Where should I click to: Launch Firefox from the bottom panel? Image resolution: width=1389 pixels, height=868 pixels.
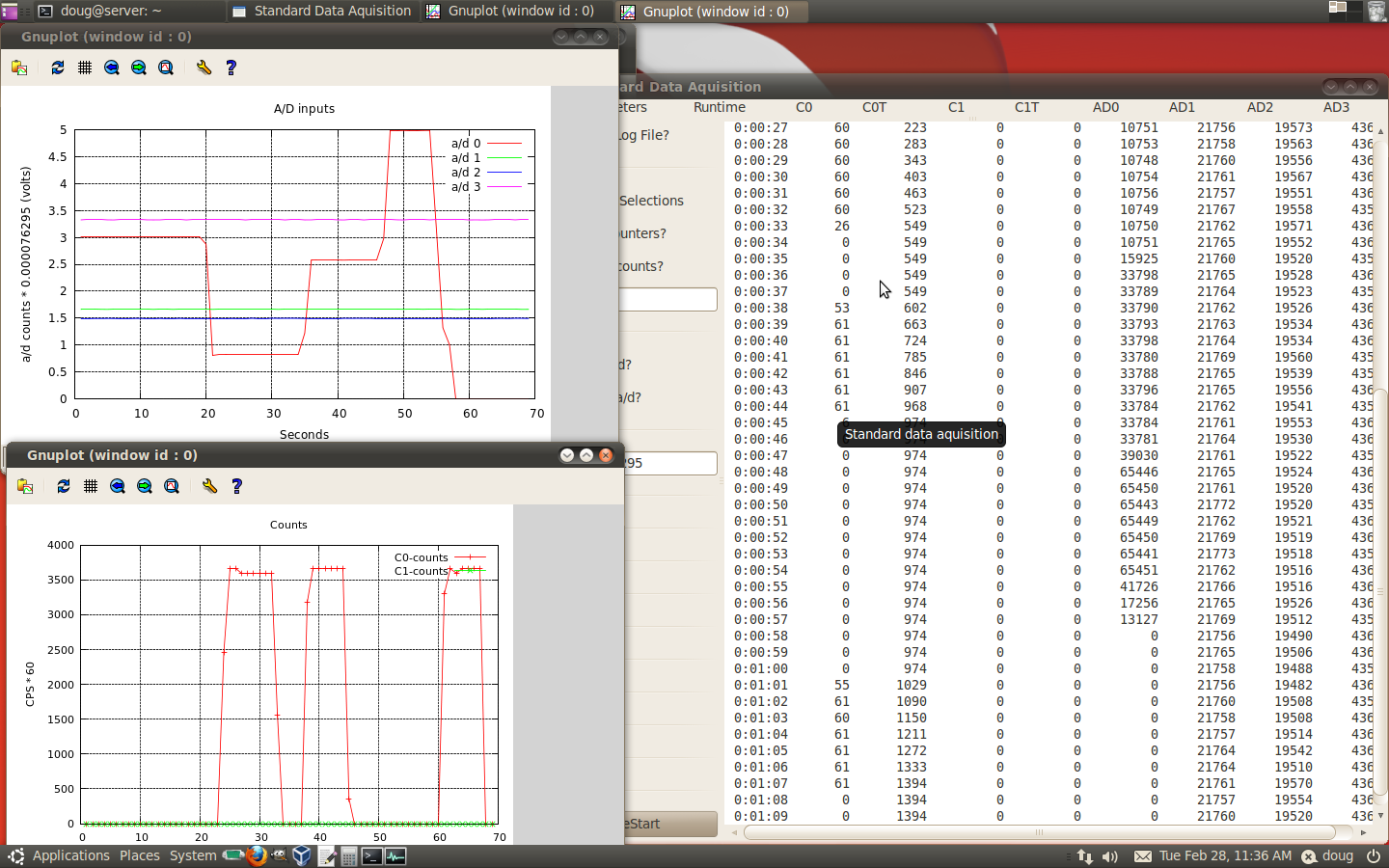click(257, 855)
